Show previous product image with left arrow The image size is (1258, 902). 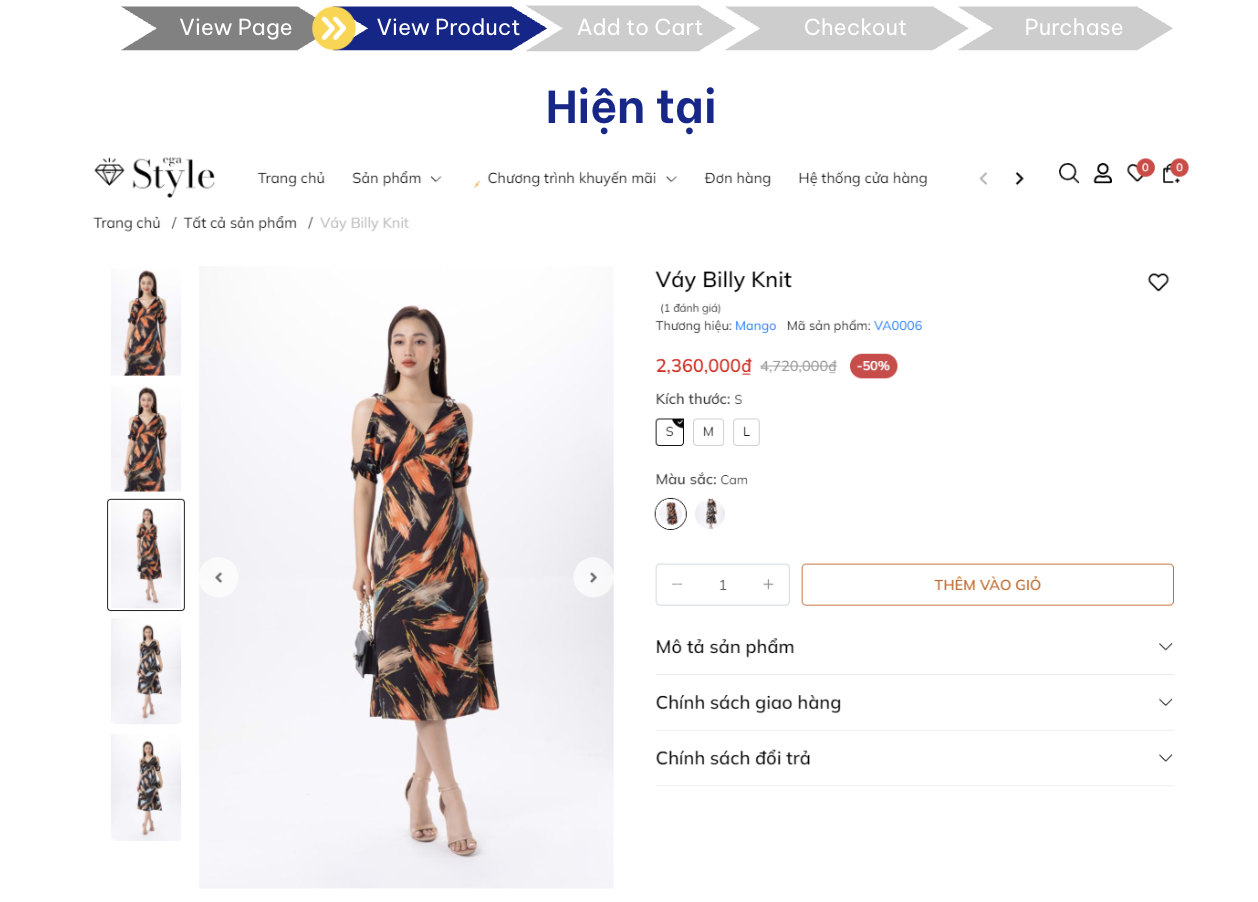218,577
